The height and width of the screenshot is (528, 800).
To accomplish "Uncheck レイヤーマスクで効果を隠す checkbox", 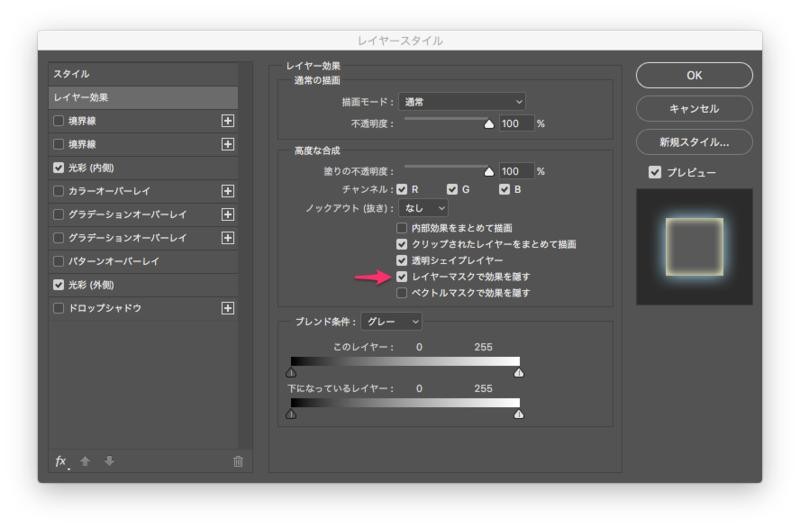I will [x=402, y=276].
